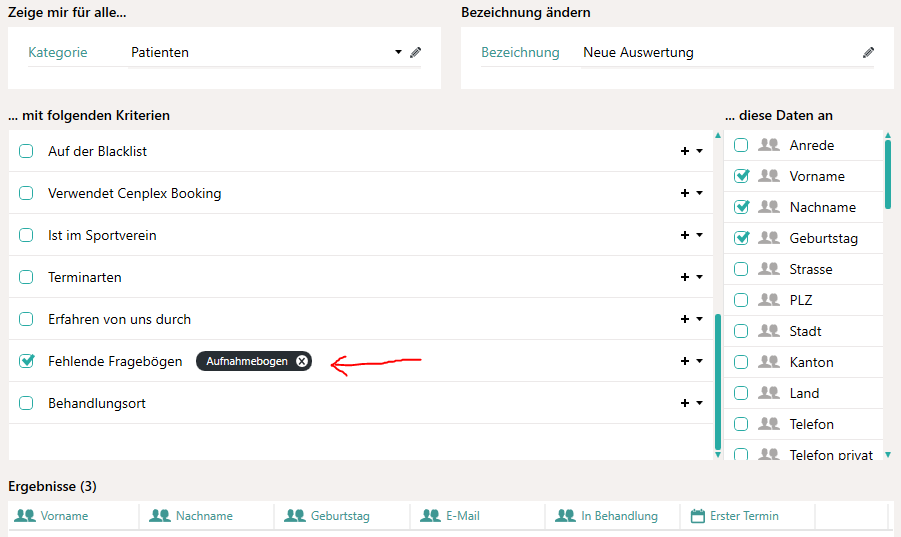Click the E-Mail column header in results
The image size is (901, 537).
462,516
